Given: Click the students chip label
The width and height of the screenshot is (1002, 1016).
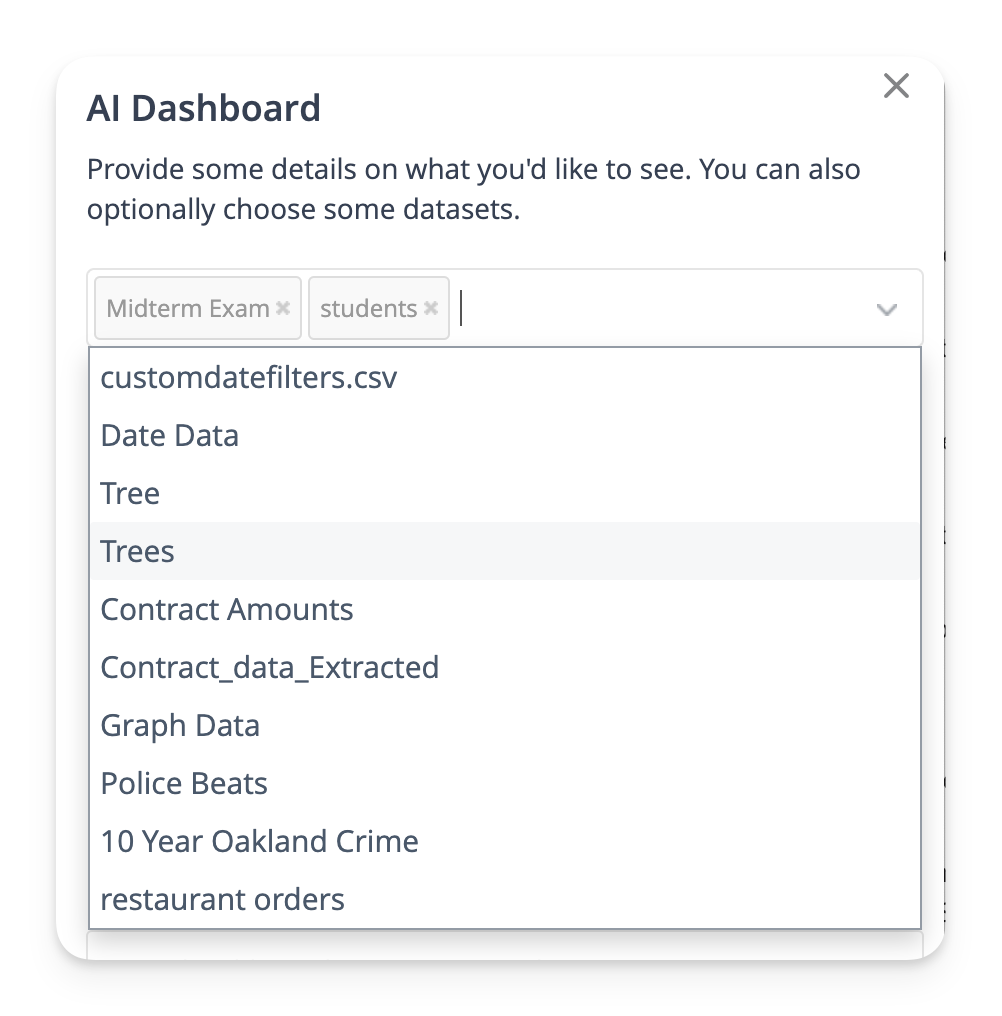Looking at the screenshot, I should pyautogui.click(x=368, y=309).
